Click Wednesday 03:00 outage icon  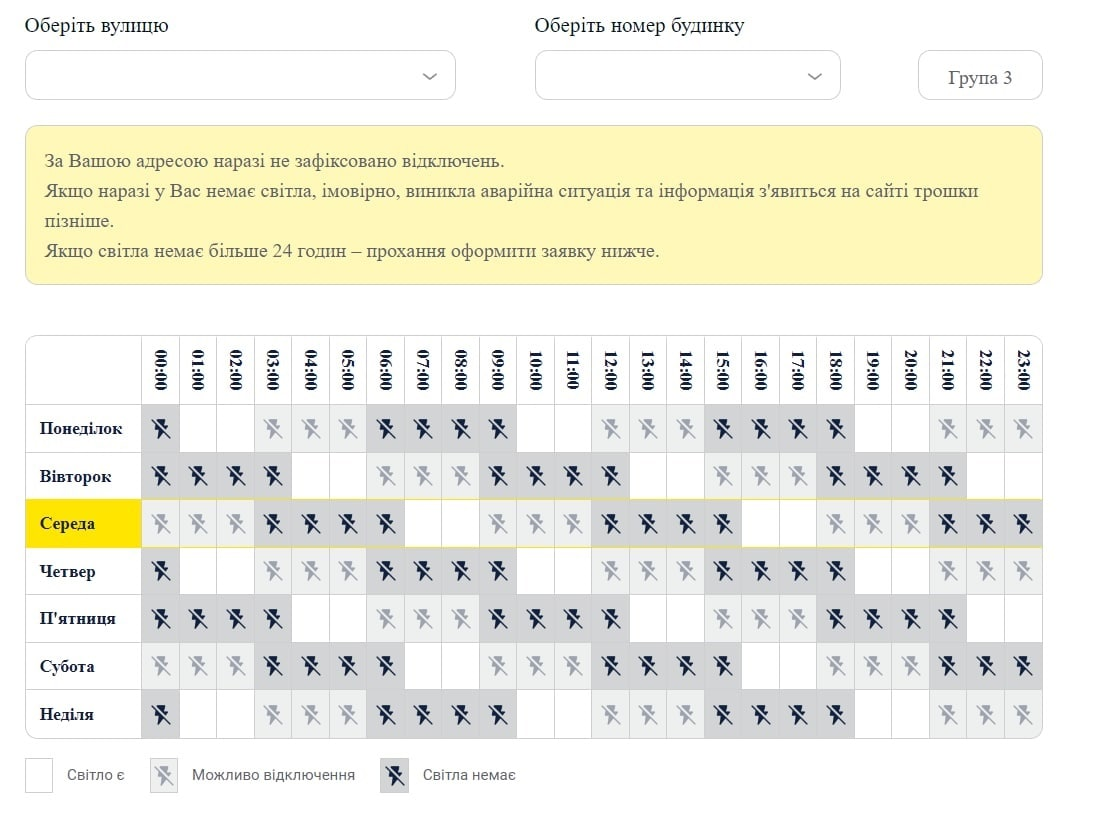tap(273, 523)
